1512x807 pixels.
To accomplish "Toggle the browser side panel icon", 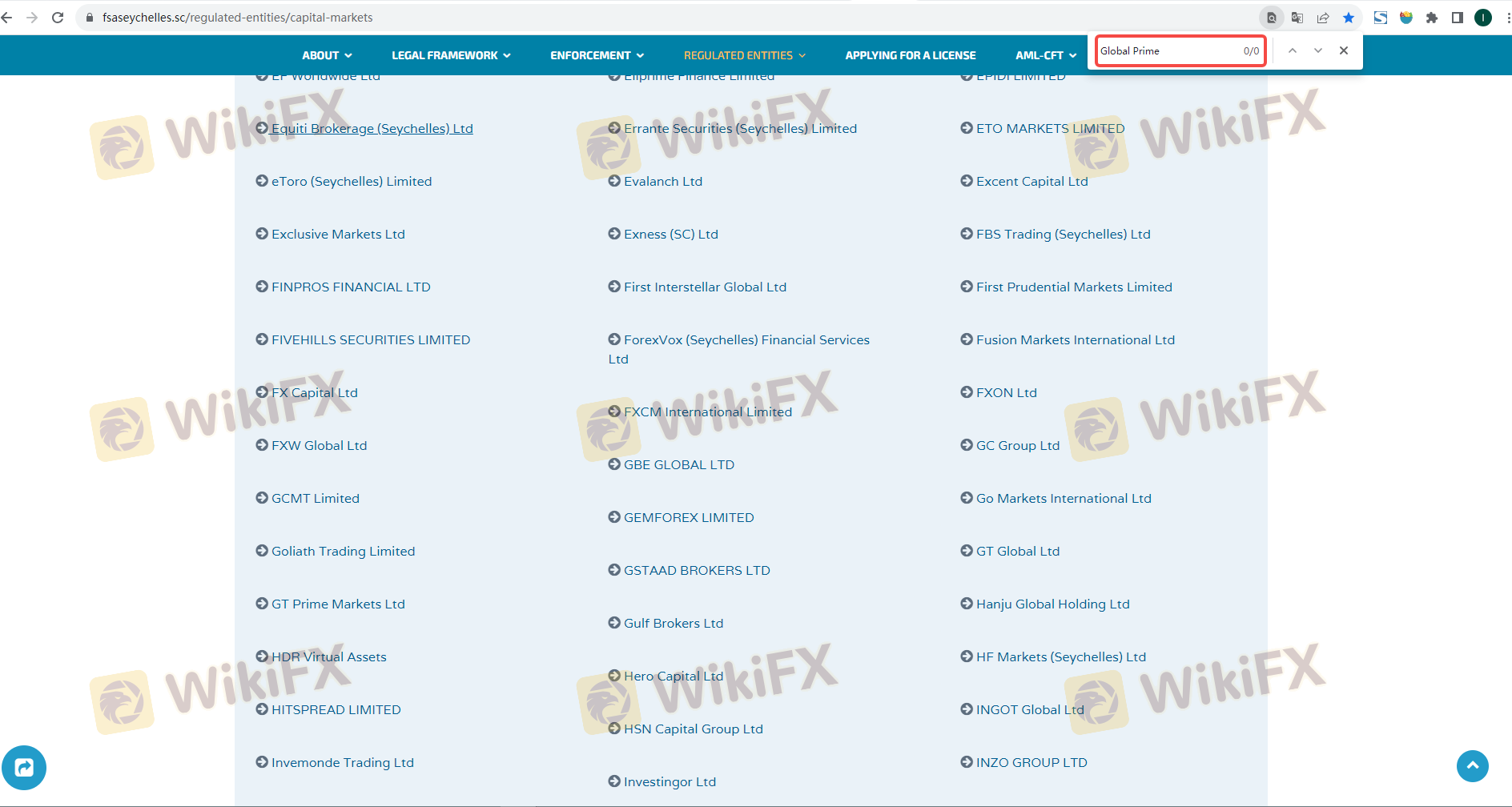I will click(x=1458, y=18).
